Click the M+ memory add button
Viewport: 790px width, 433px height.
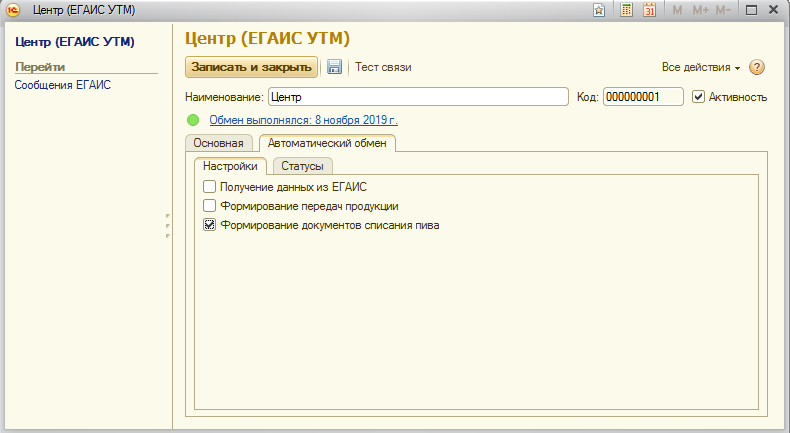700,10
